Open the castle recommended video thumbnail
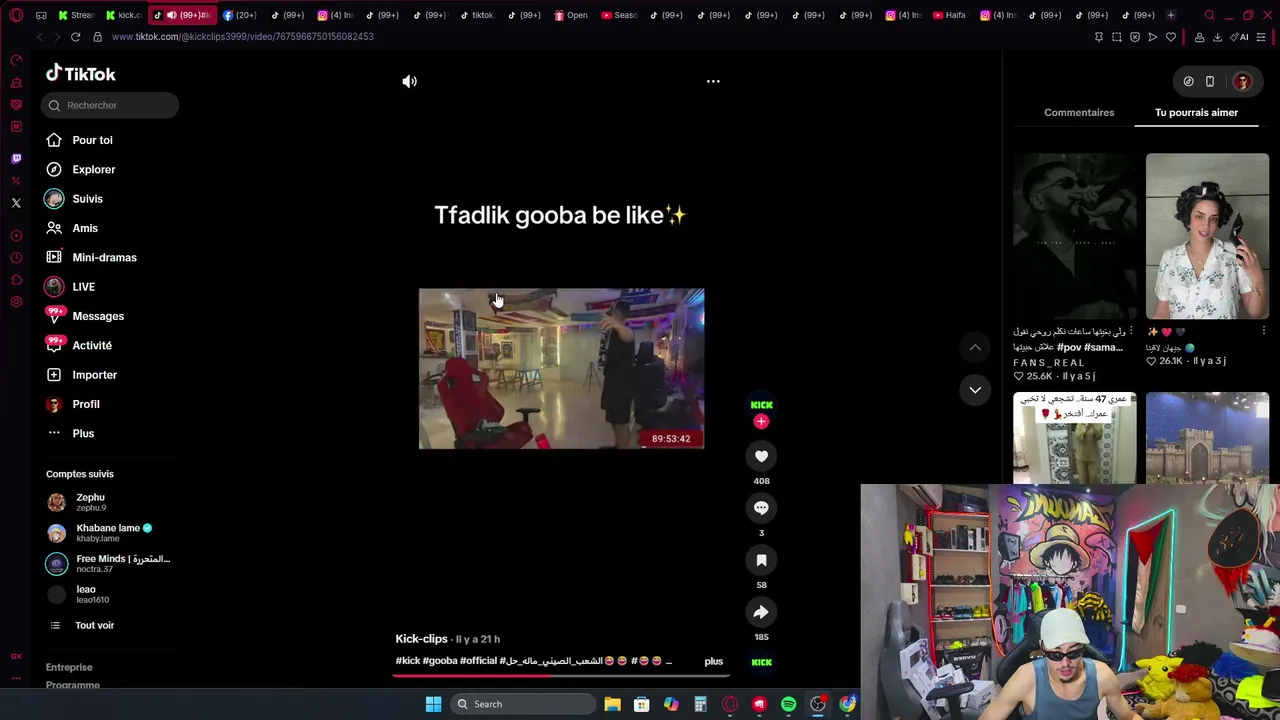Viewport: 1280px width, 720px height. tap(1207, 438)
